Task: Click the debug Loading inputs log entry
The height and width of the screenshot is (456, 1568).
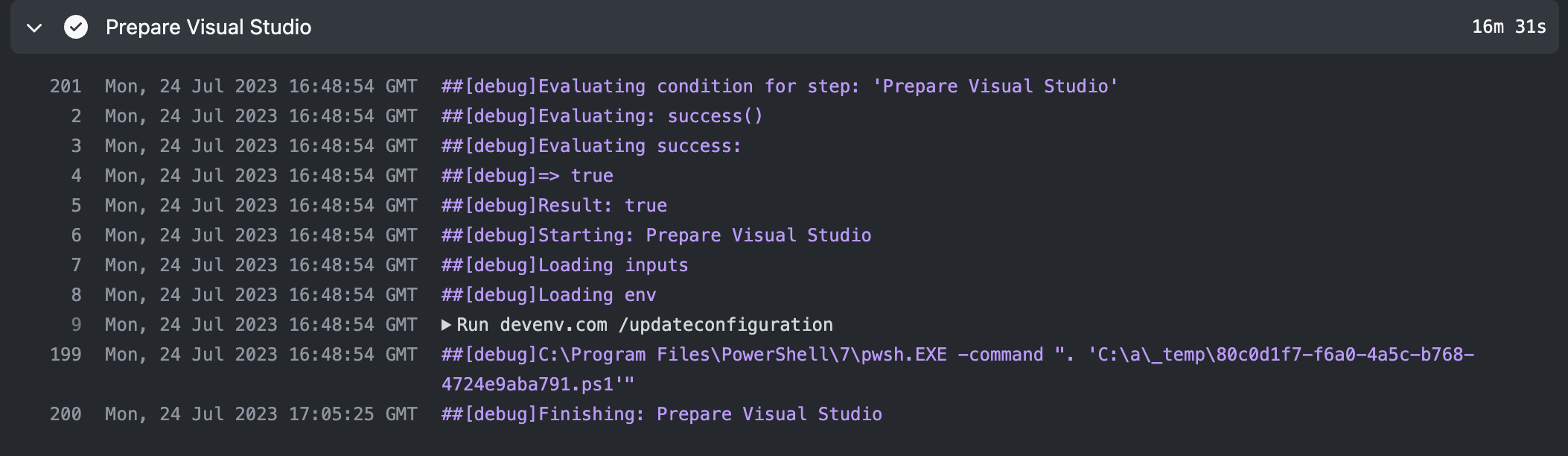Action: [564, 265]
